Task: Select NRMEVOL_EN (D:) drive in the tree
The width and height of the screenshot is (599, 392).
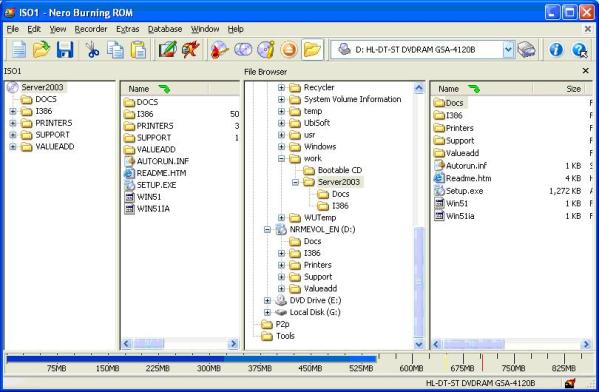Action: tap(322, 229)
